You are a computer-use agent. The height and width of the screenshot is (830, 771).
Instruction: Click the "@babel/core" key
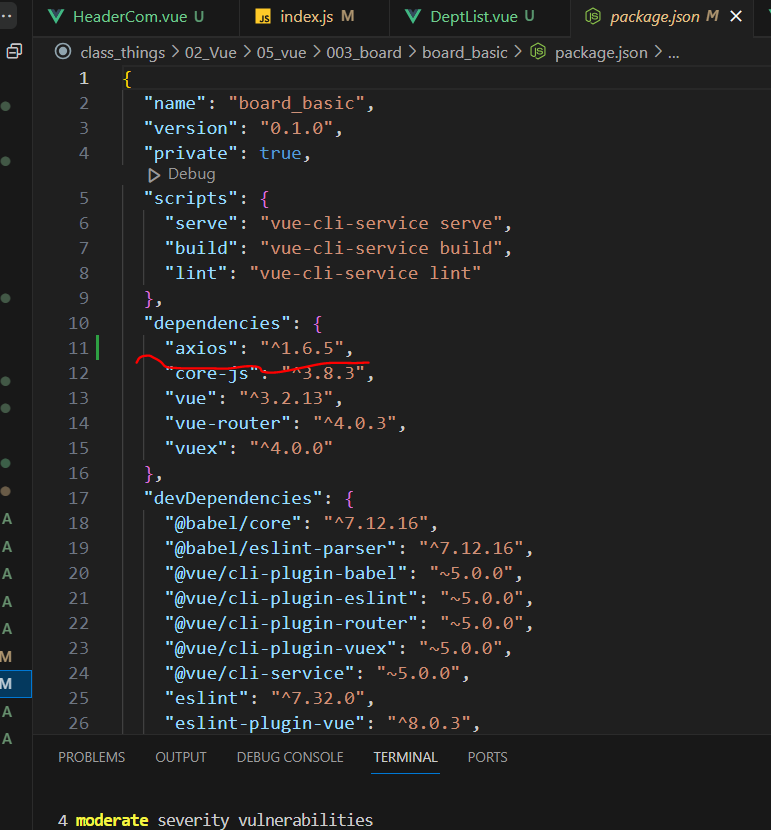click(233, 523)
